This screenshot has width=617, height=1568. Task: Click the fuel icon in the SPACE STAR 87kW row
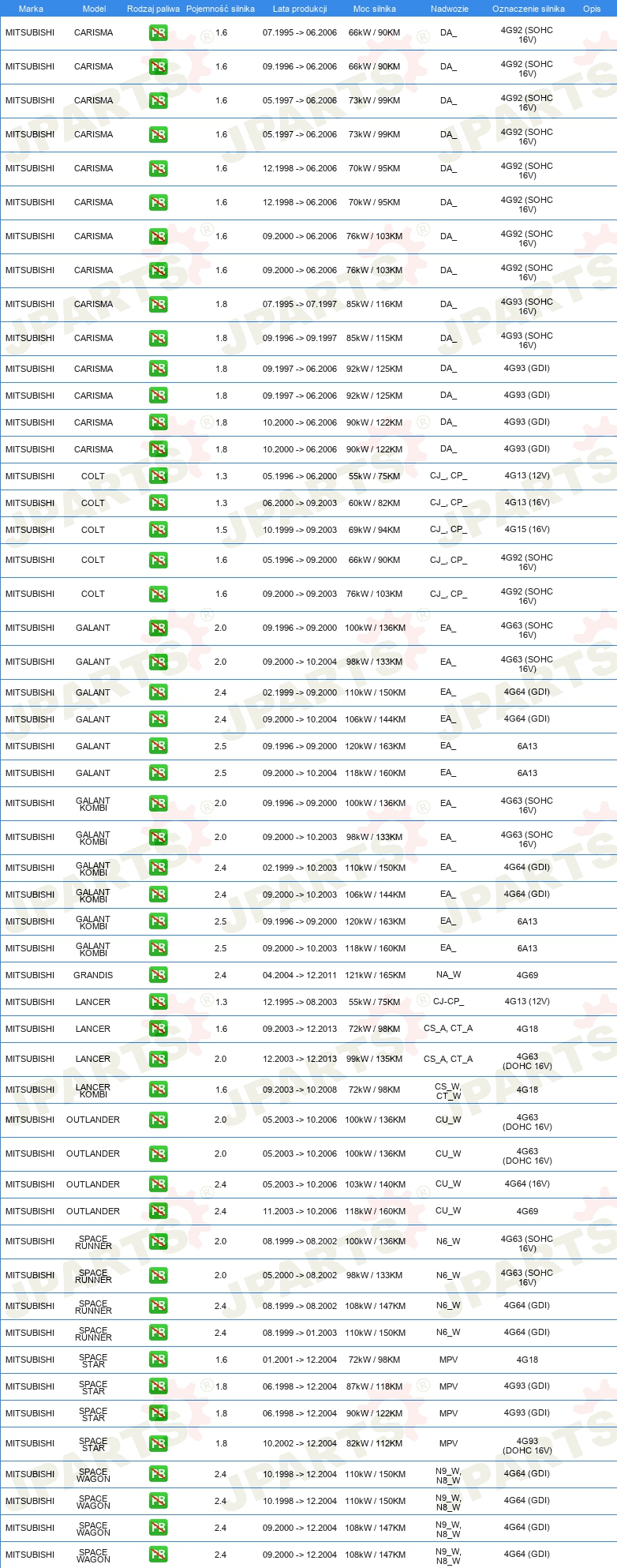[158, 1386]
